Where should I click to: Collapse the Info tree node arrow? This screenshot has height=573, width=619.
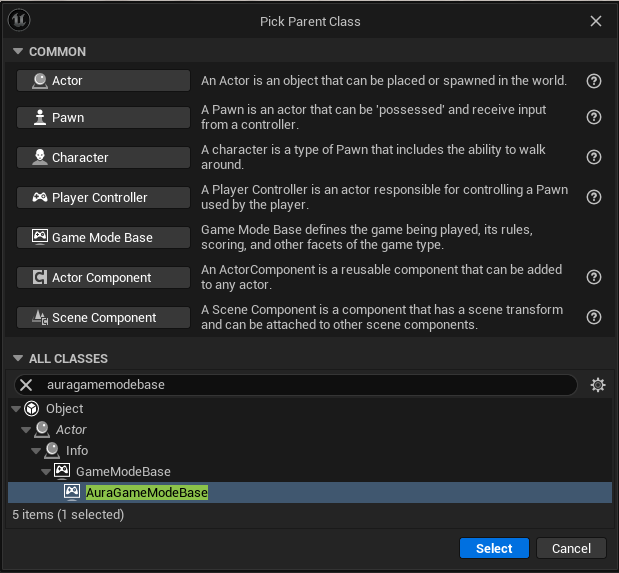pyautogui.click(x=36, y=451)
